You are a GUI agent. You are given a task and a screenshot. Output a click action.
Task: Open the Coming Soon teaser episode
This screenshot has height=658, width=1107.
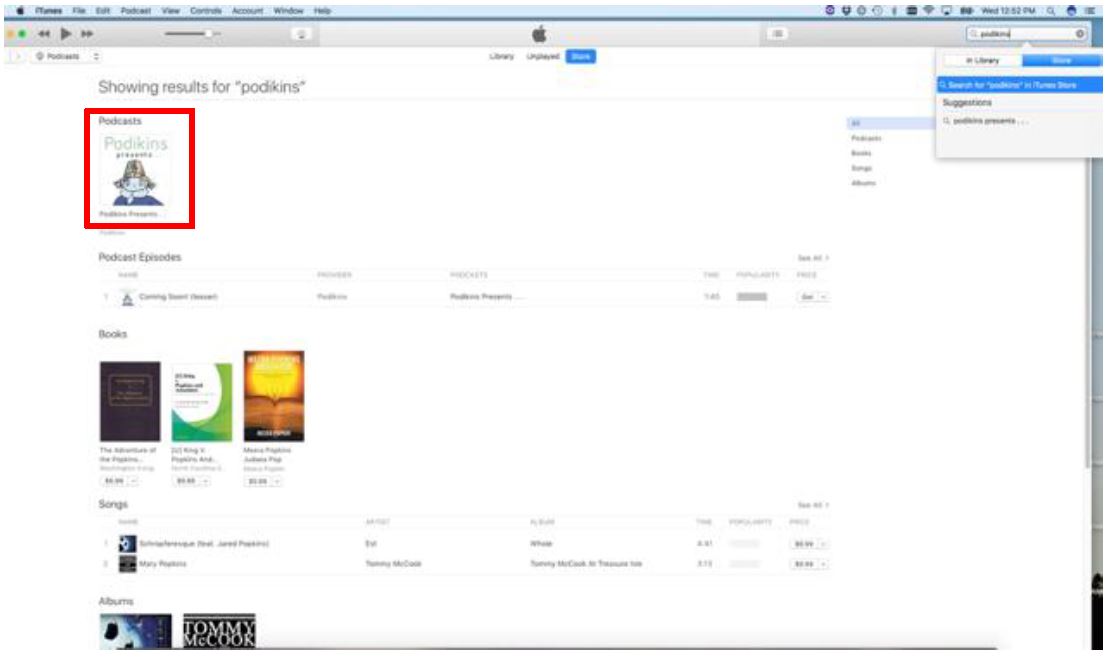click(x=178, y=297)
